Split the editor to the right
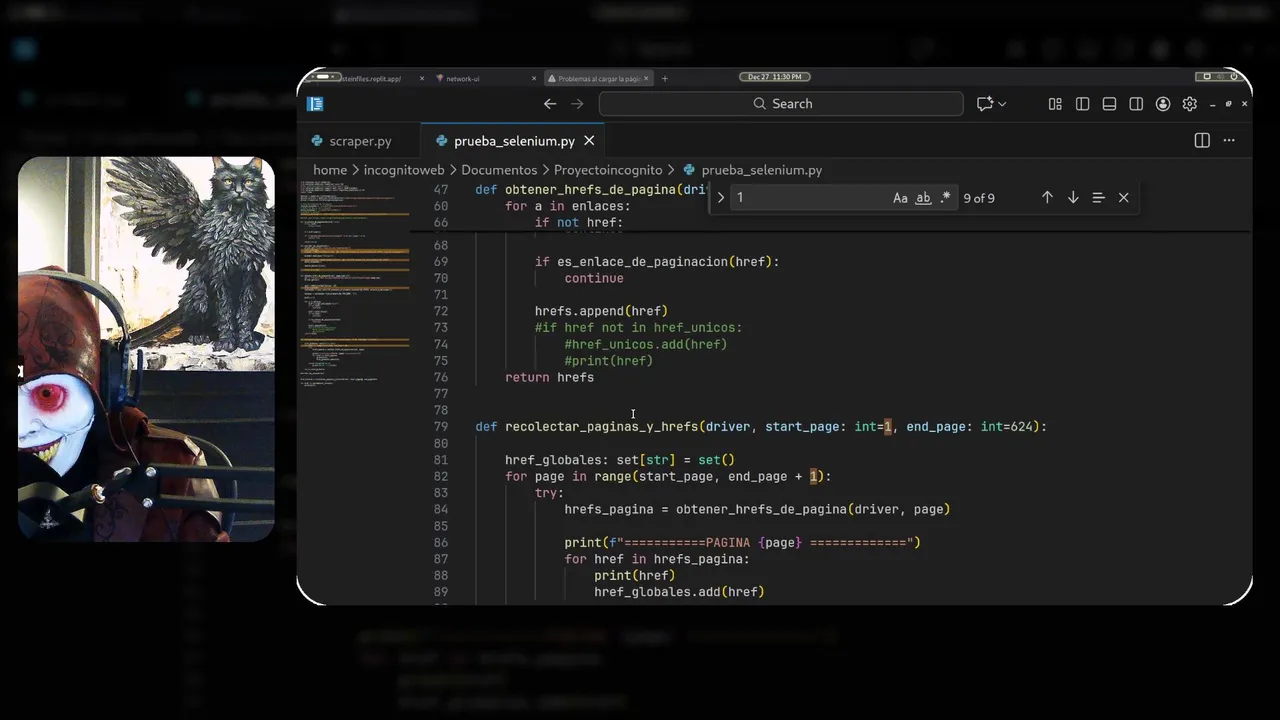 1202,141
